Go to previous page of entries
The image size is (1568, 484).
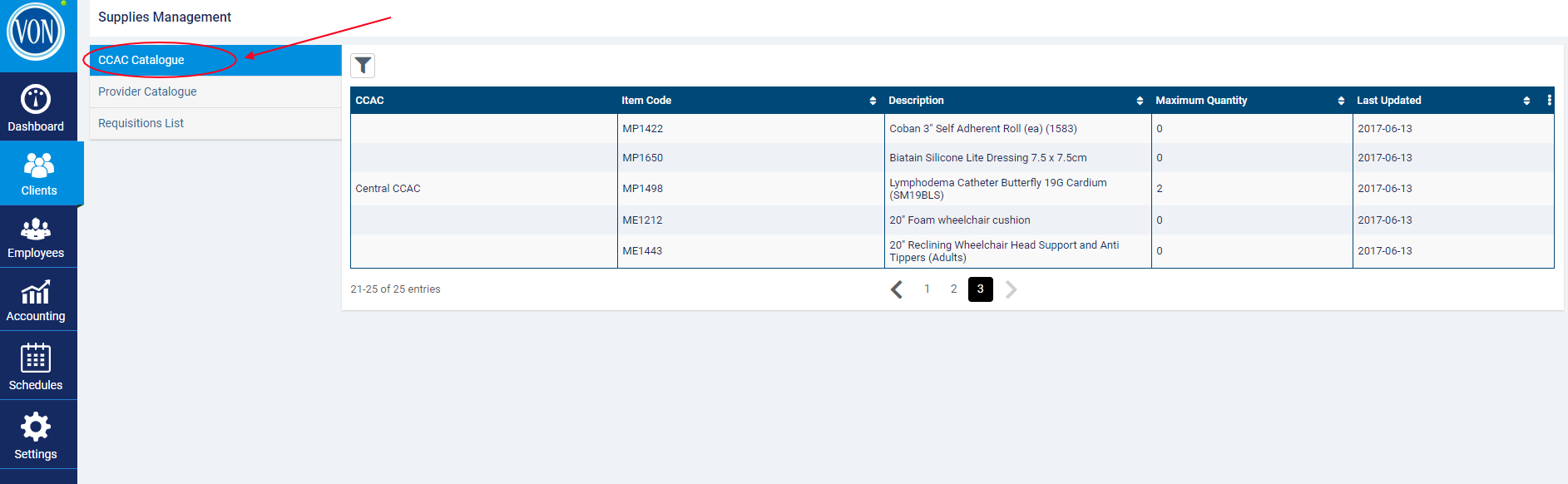pyautogui.click(x=897, y=289)
